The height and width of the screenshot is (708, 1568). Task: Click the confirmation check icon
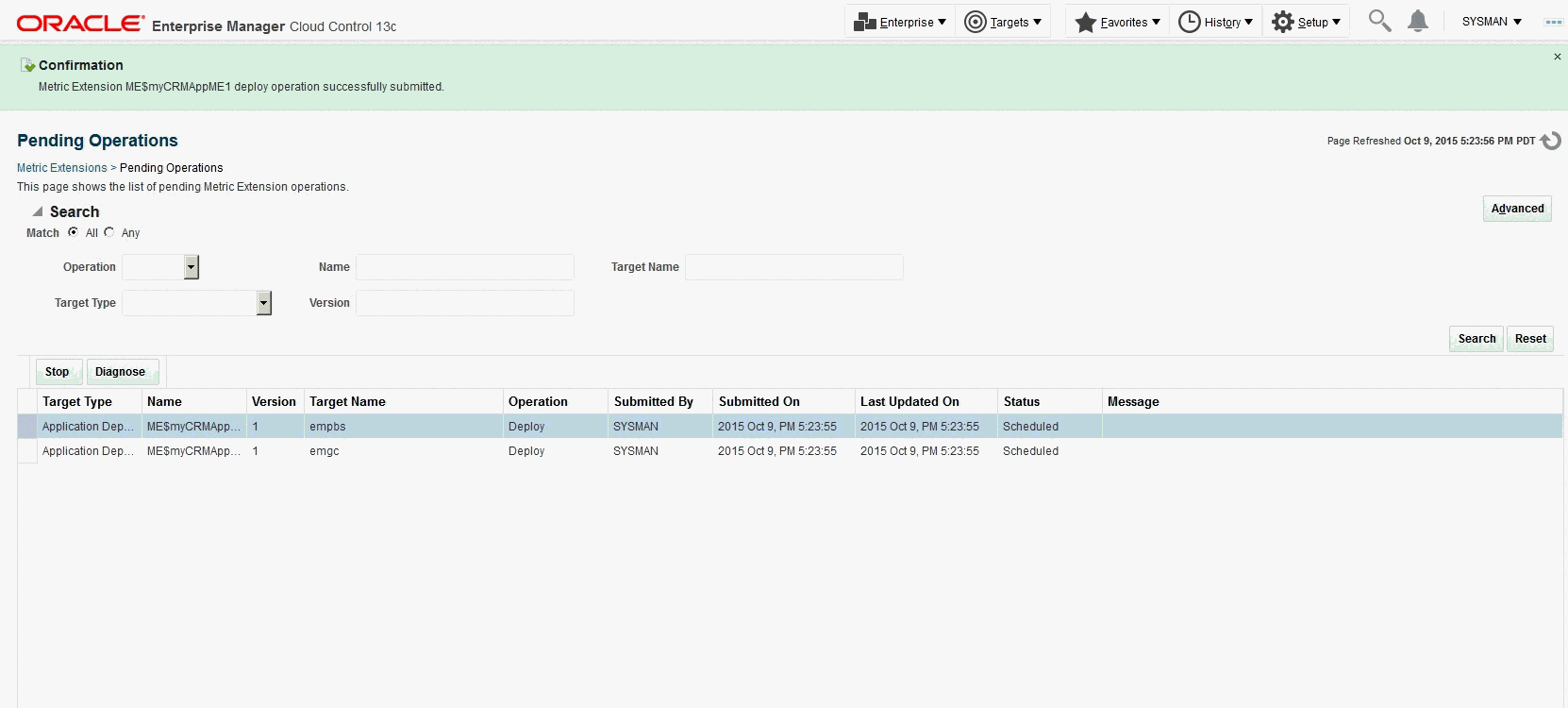(x=28, y=65)
